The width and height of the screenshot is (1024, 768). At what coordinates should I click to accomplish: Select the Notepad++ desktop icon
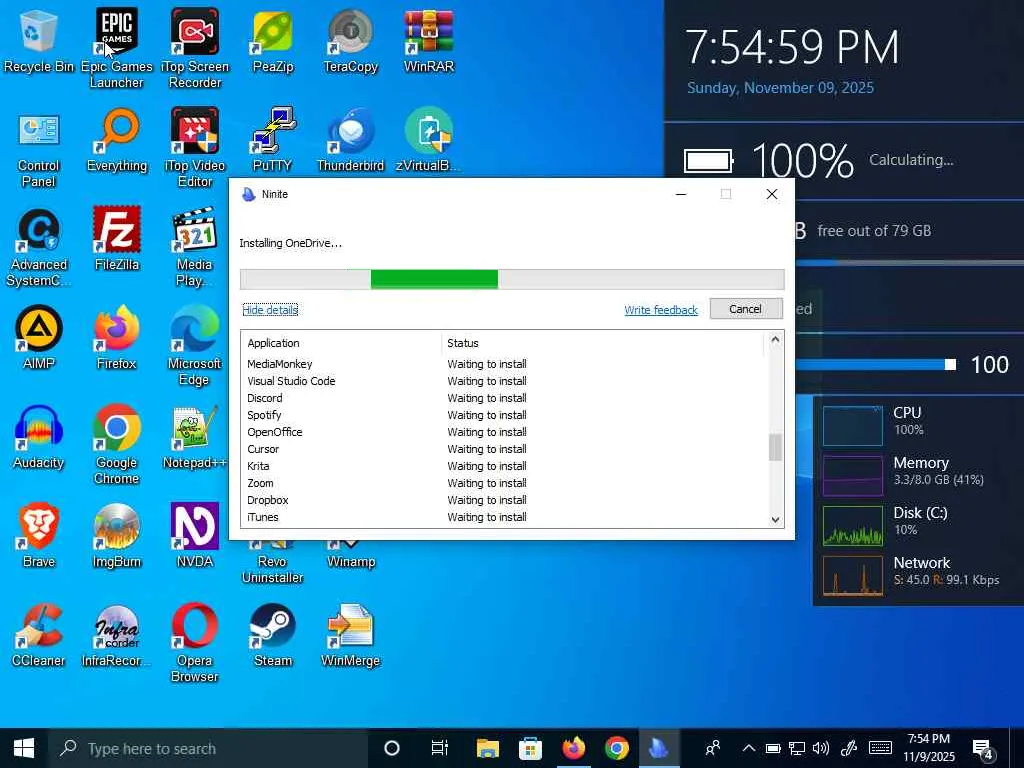195,437
